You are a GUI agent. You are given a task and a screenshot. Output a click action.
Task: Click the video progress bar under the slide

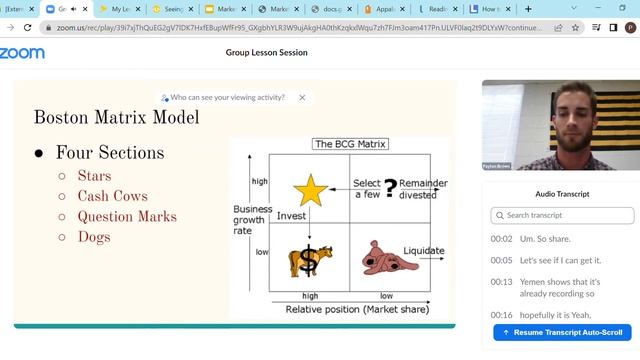235,326
